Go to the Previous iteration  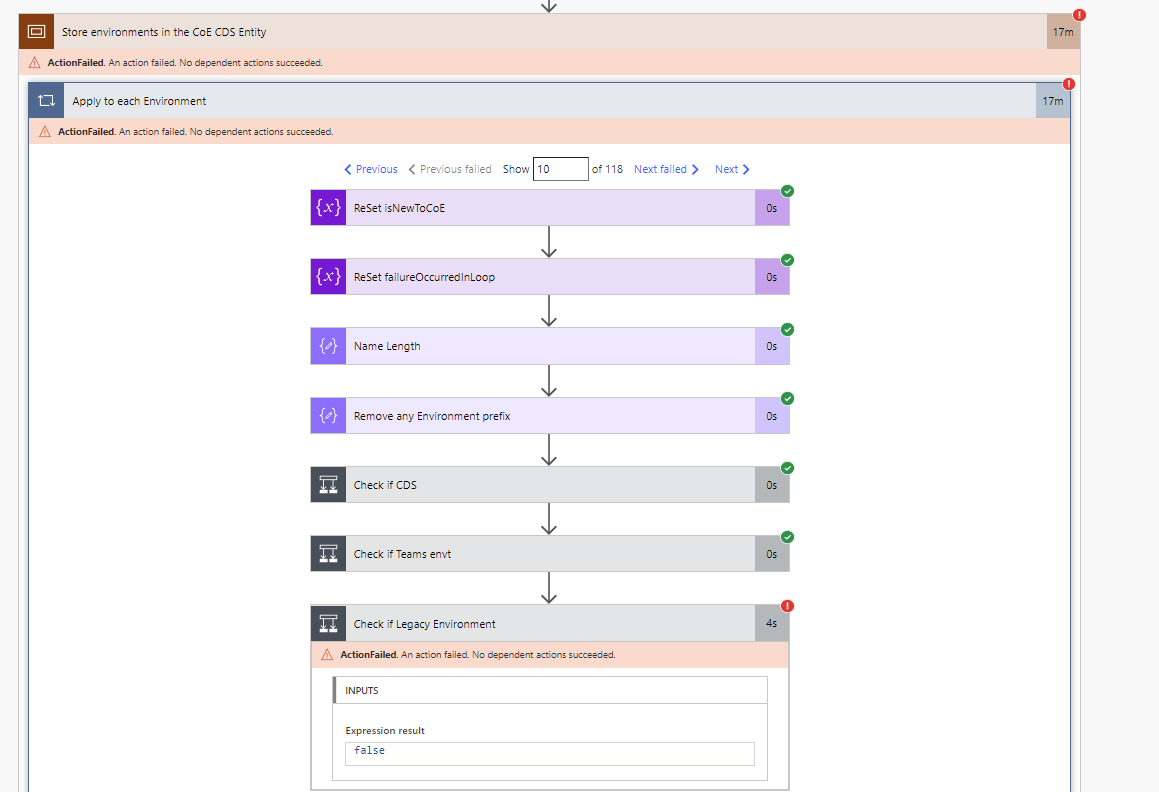tap(371, 169)
